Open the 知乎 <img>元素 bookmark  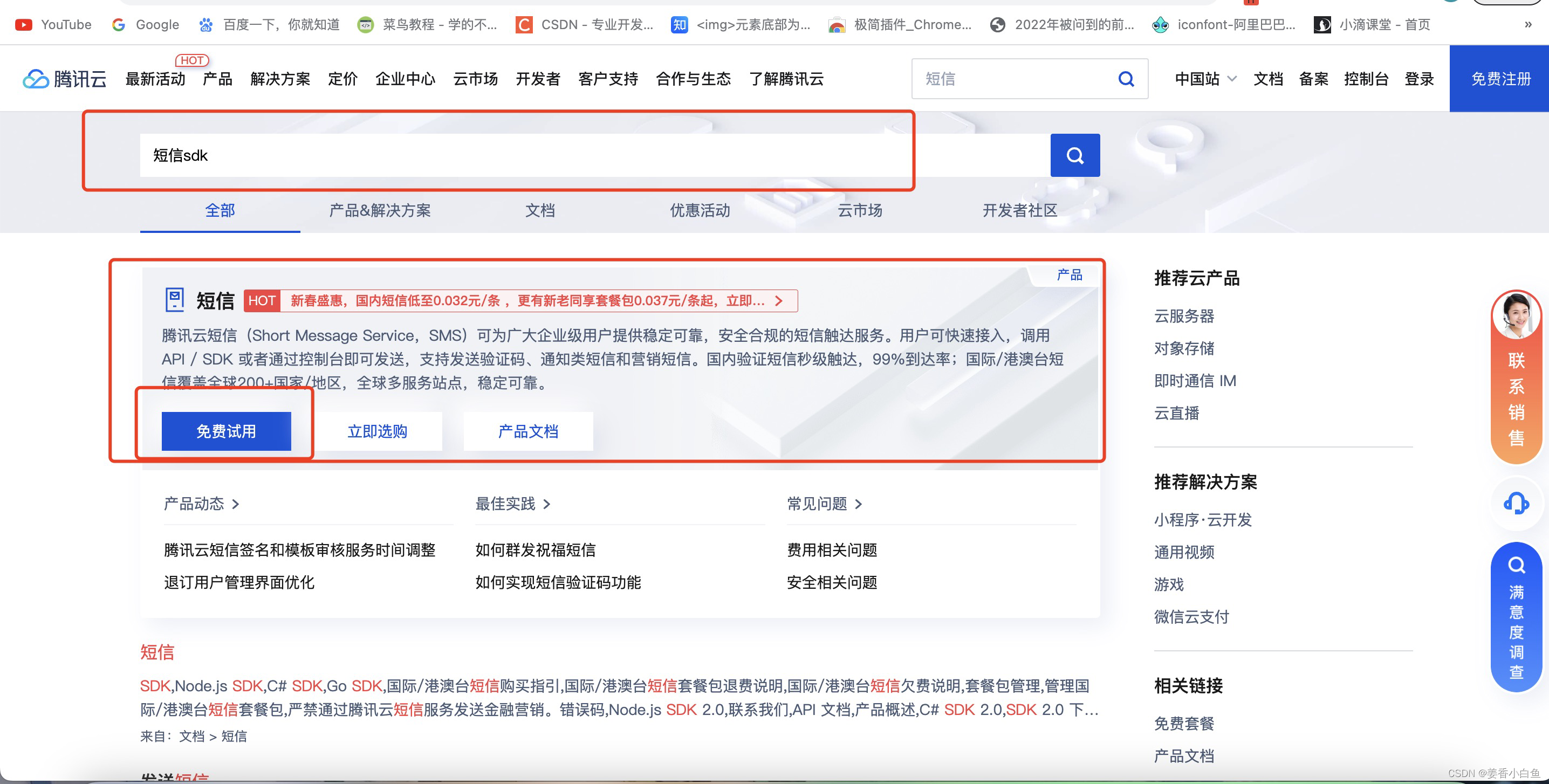[741, 25]
